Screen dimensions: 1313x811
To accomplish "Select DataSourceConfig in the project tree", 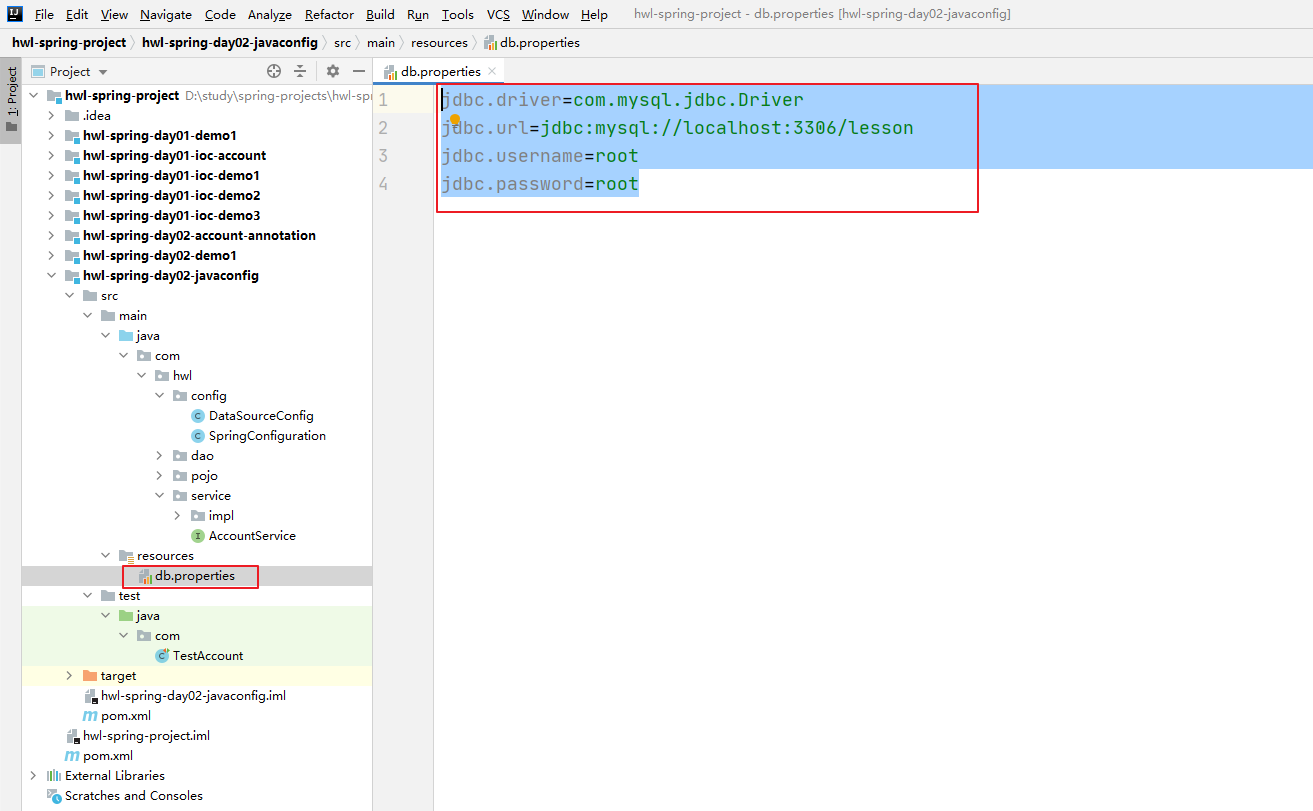I will tap(261, 416).
